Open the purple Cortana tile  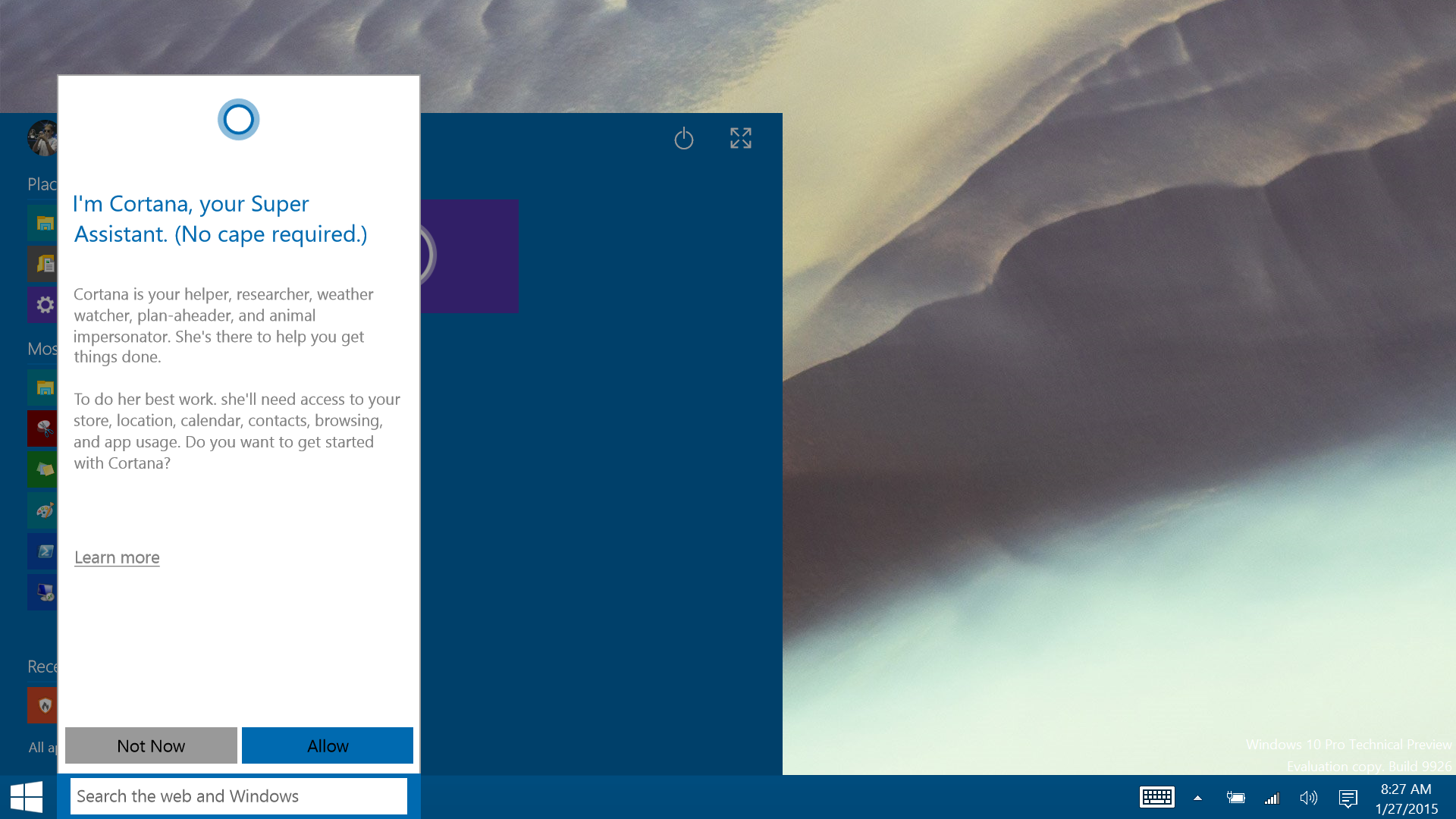tap(469, 256)
